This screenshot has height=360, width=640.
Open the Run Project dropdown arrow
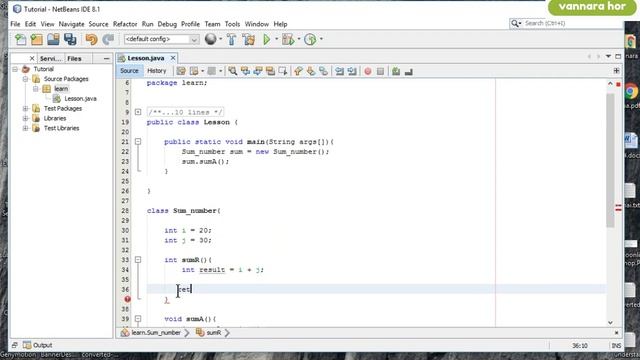(276, 39)
